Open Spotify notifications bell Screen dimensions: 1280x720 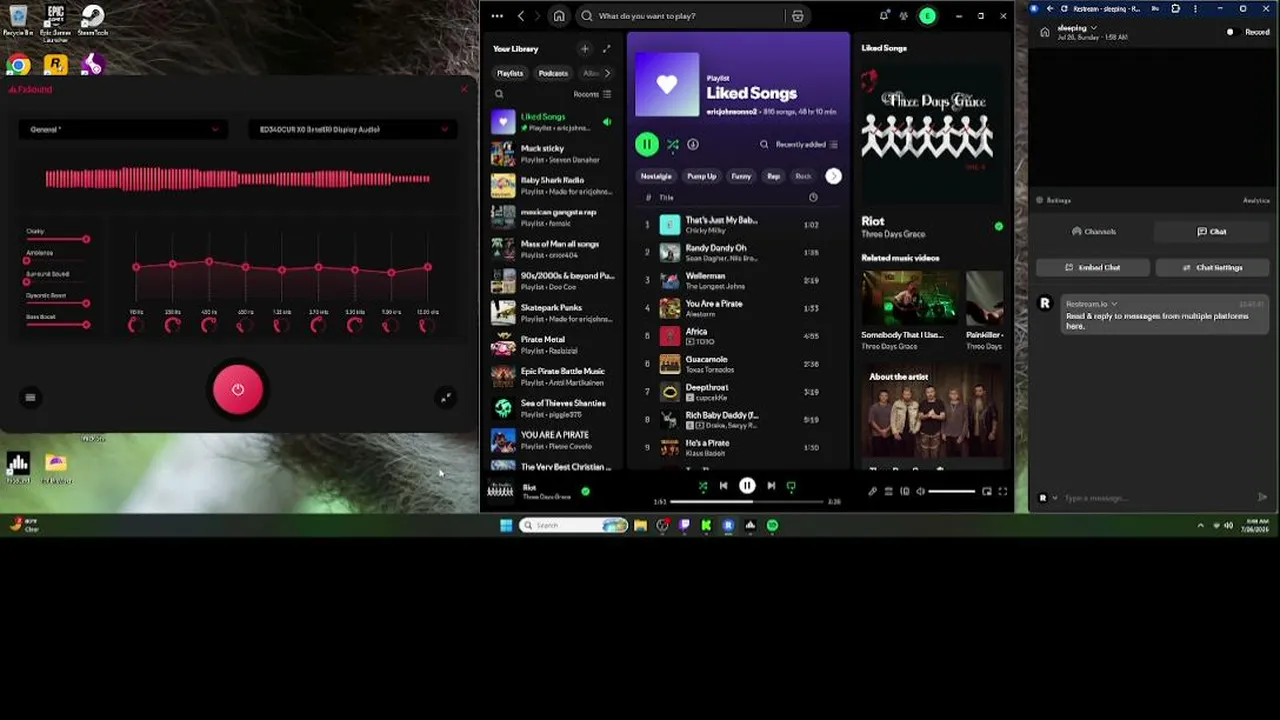click(884, 16)
